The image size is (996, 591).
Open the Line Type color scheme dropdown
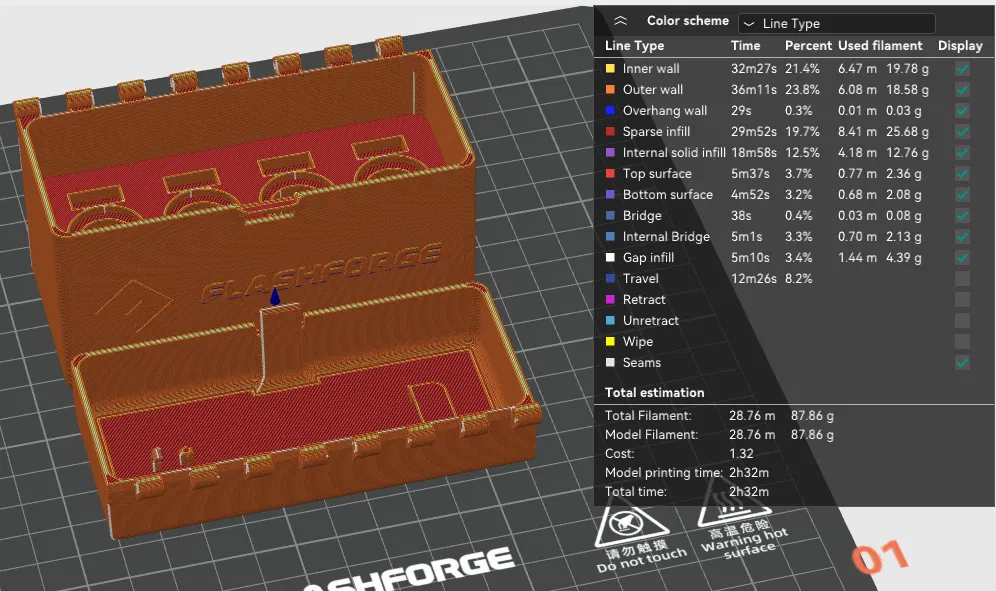(837, 24)
